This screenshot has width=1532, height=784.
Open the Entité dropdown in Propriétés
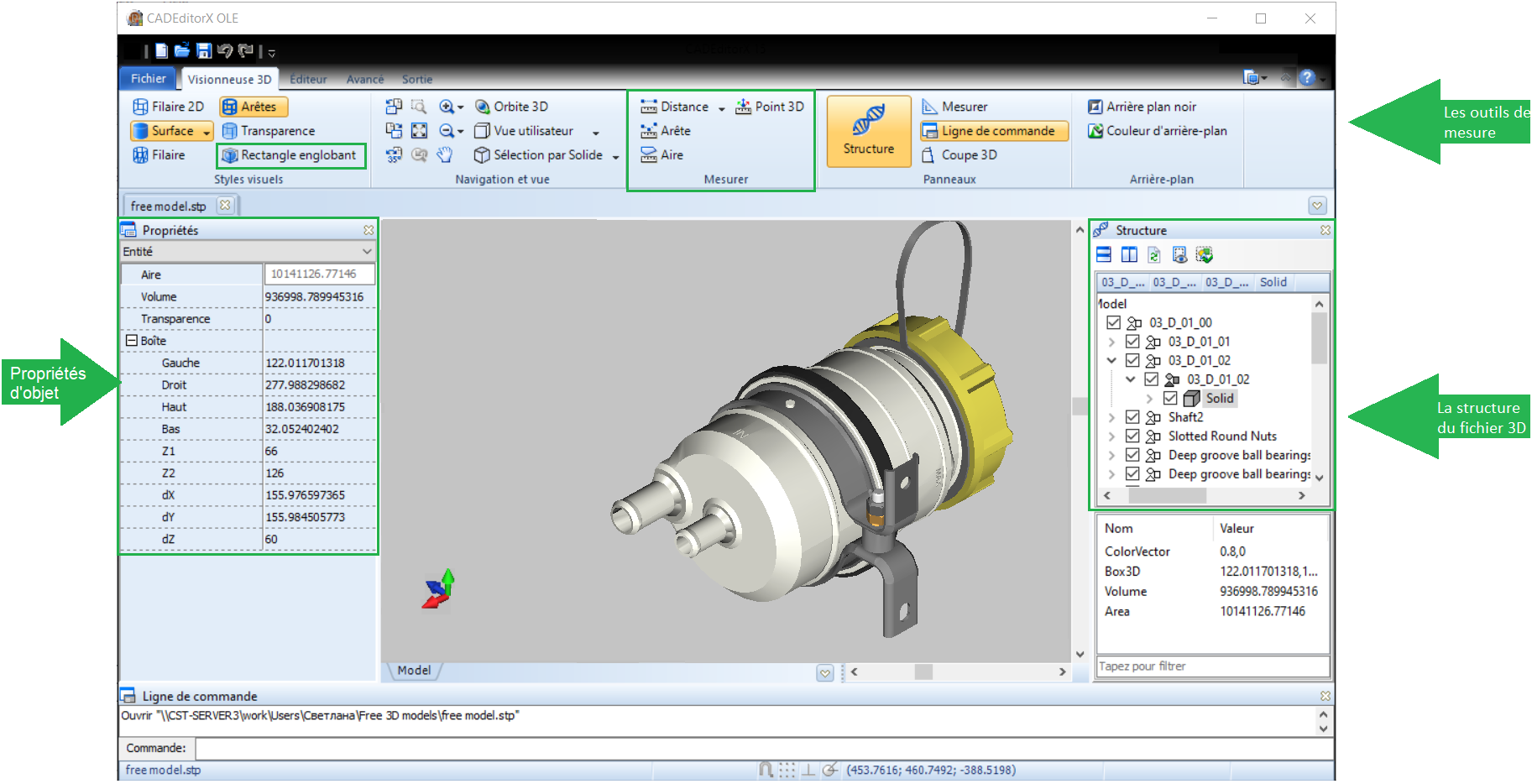click(367, 252)
